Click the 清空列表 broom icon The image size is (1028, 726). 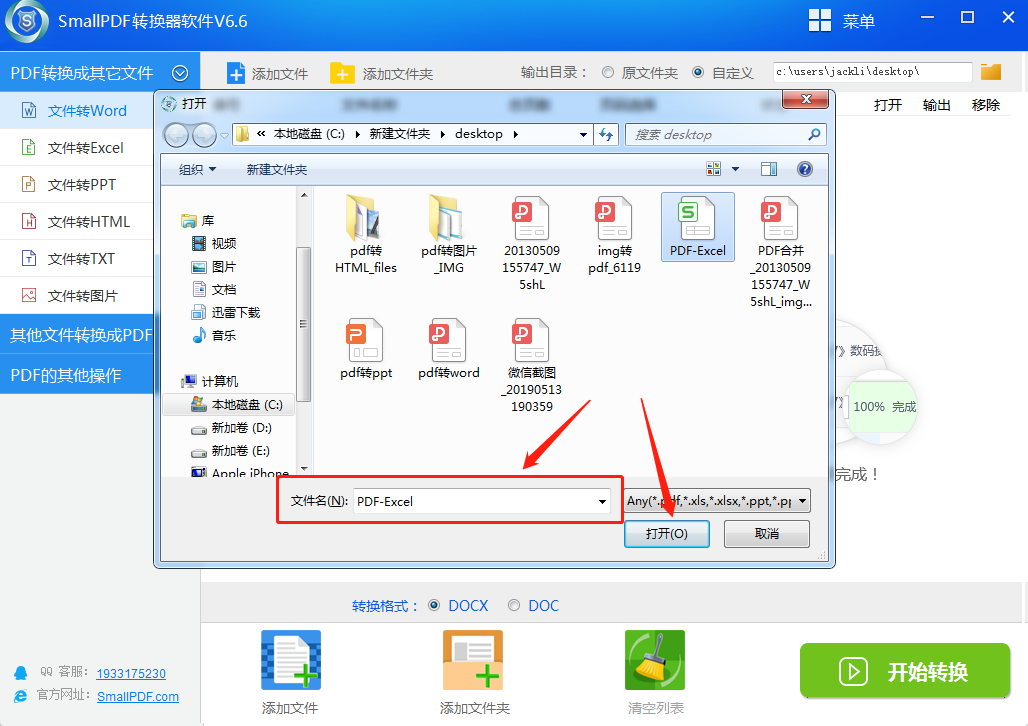[655, 661]
